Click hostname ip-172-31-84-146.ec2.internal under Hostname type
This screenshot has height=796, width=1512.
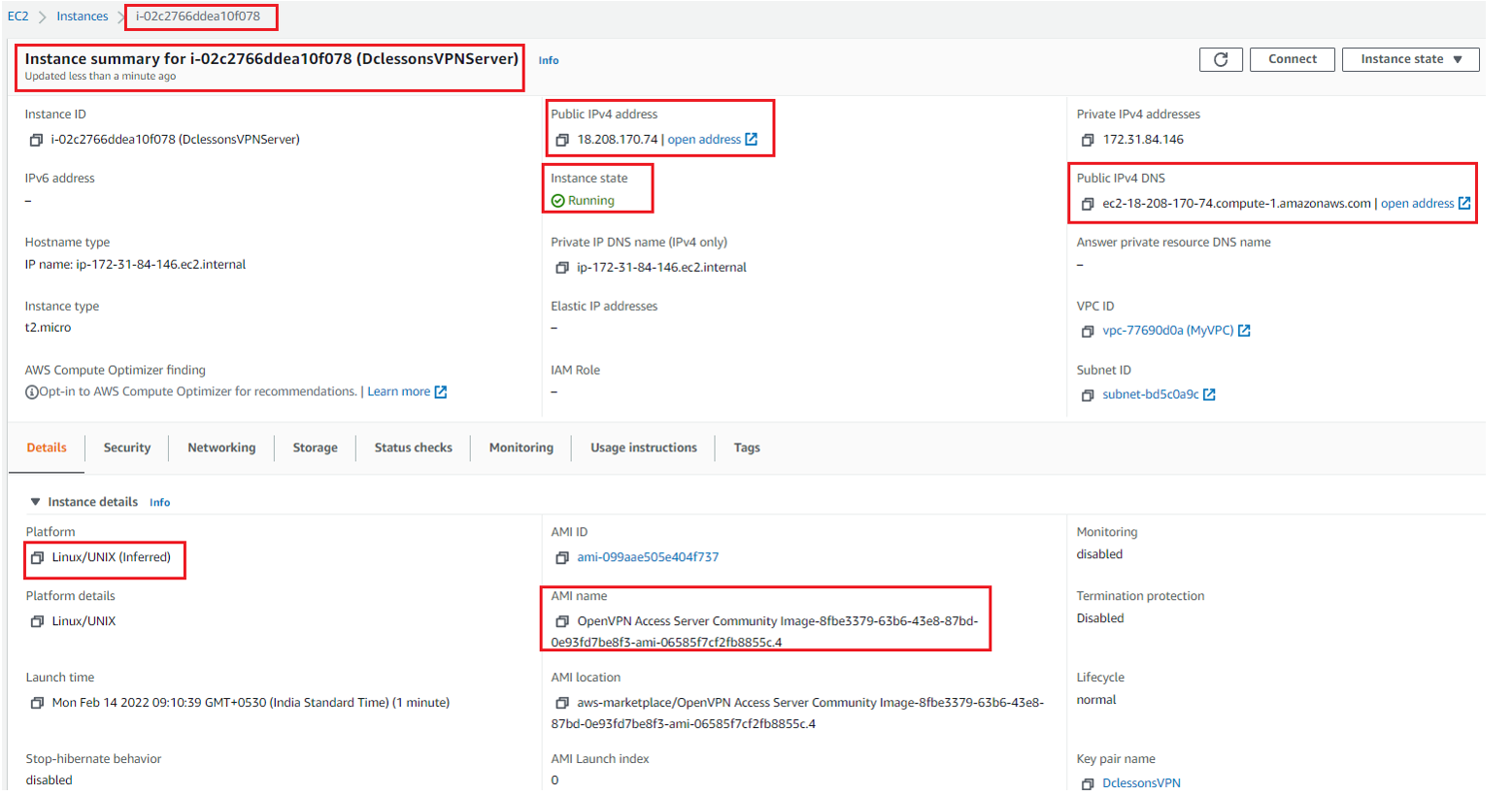point(161,265)
